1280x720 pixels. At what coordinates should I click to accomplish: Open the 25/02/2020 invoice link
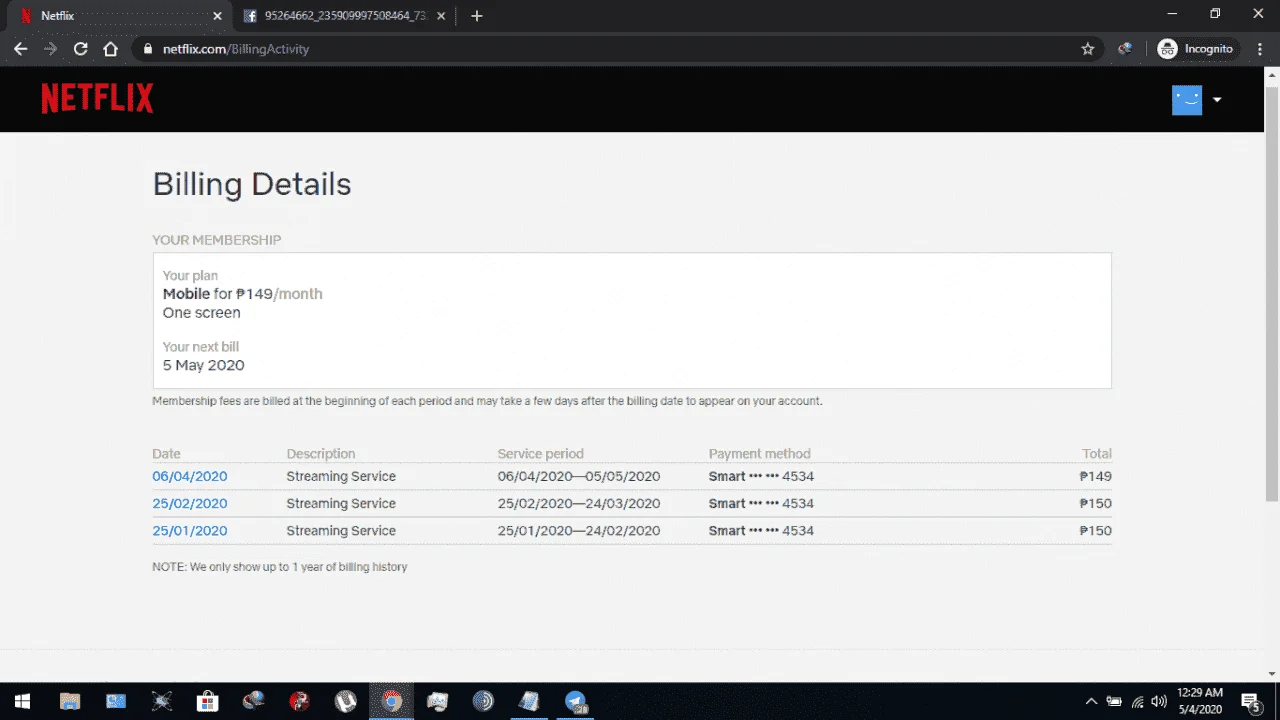pos(190,504)
